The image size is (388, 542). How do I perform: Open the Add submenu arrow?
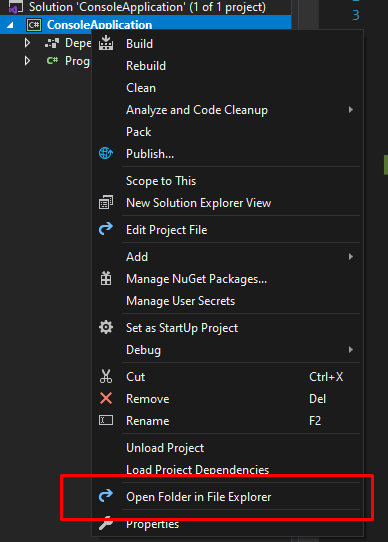(351, 256)
